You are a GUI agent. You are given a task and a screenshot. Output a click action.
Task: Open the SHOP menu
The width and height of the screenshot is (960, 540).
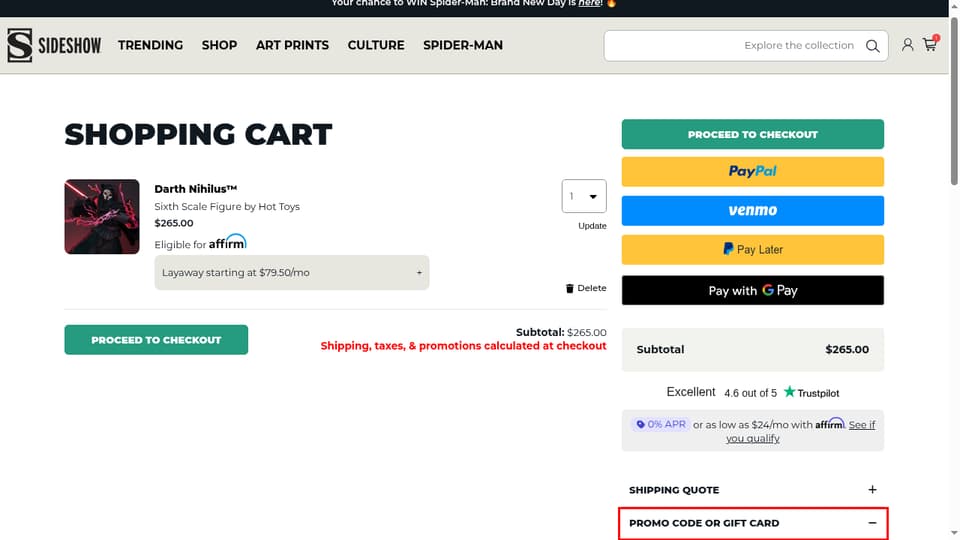219,45
